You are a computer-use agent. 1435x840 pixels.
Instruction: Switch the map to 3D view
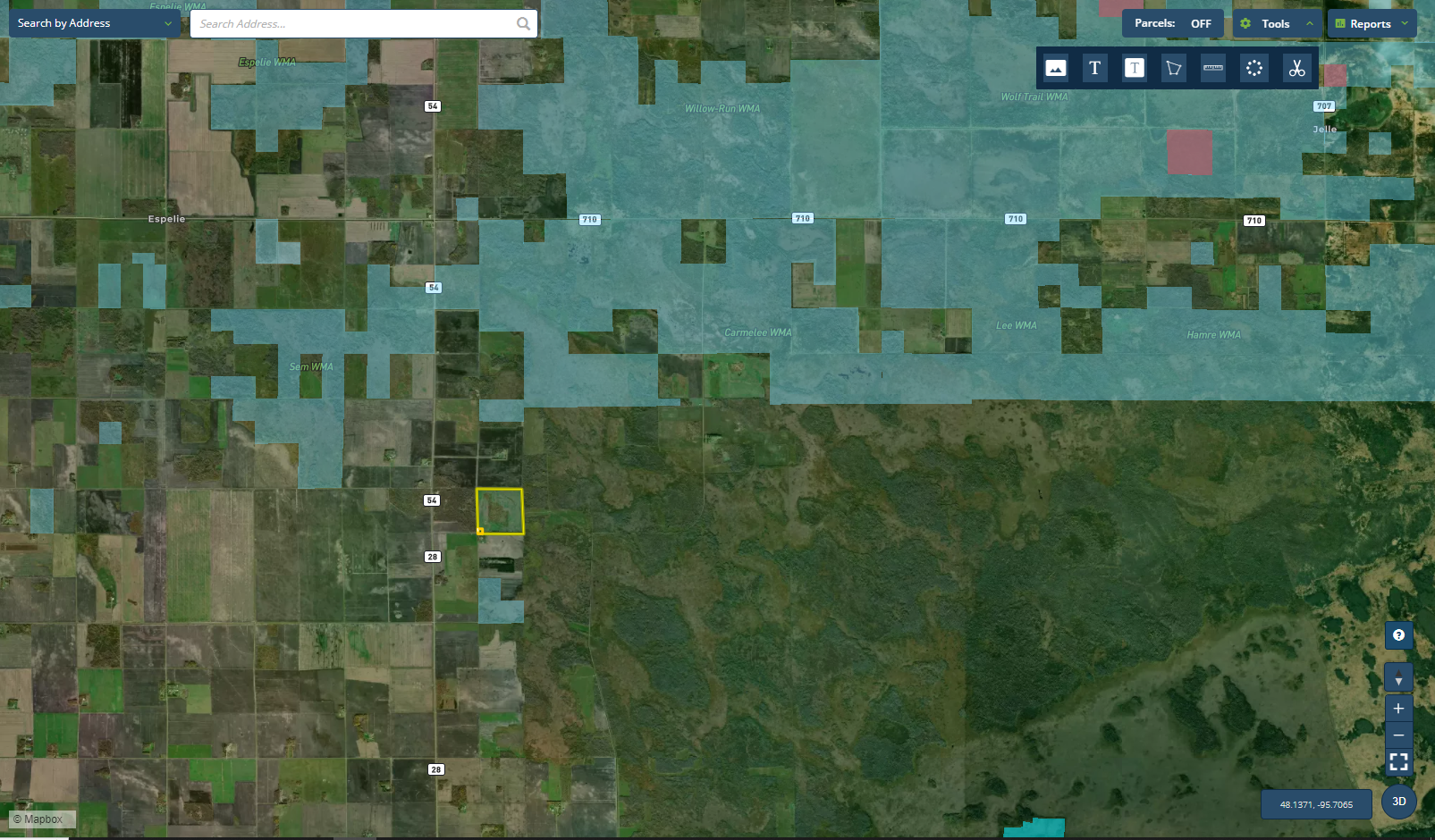tap(1398, 802)
